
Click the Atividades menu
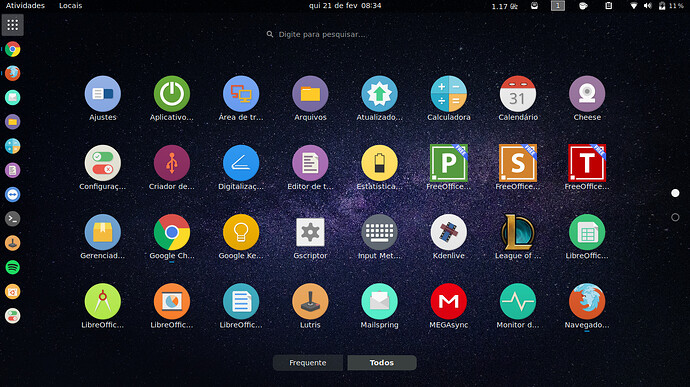point(25,6)
